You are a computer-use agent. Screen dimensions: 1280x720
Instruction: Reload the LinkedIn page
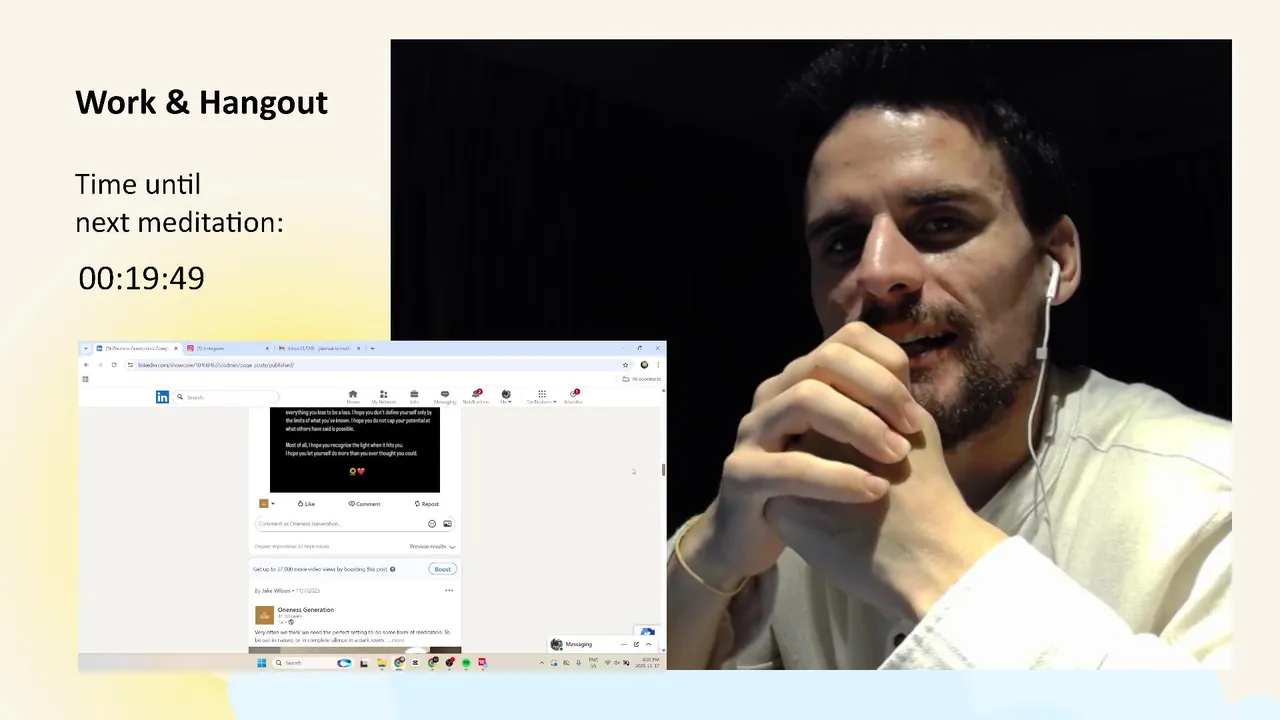[x=114, y=365]
